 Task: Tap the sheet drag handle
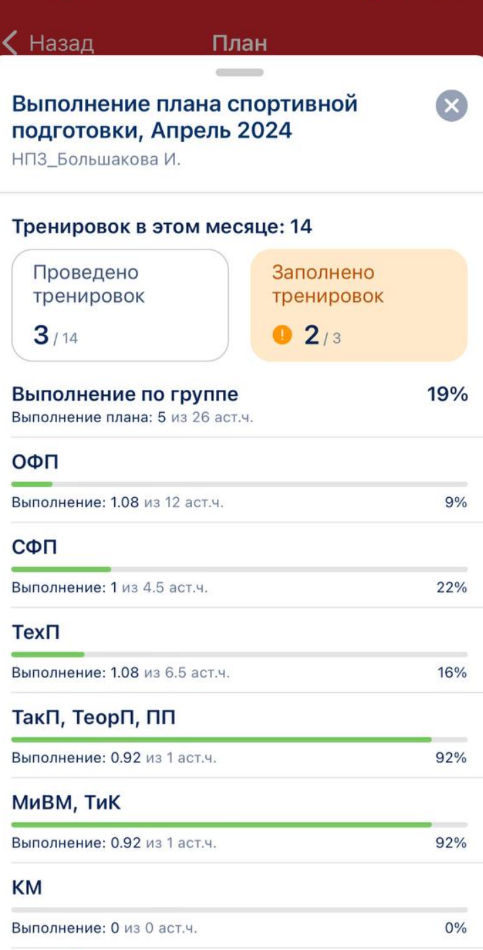239,72
